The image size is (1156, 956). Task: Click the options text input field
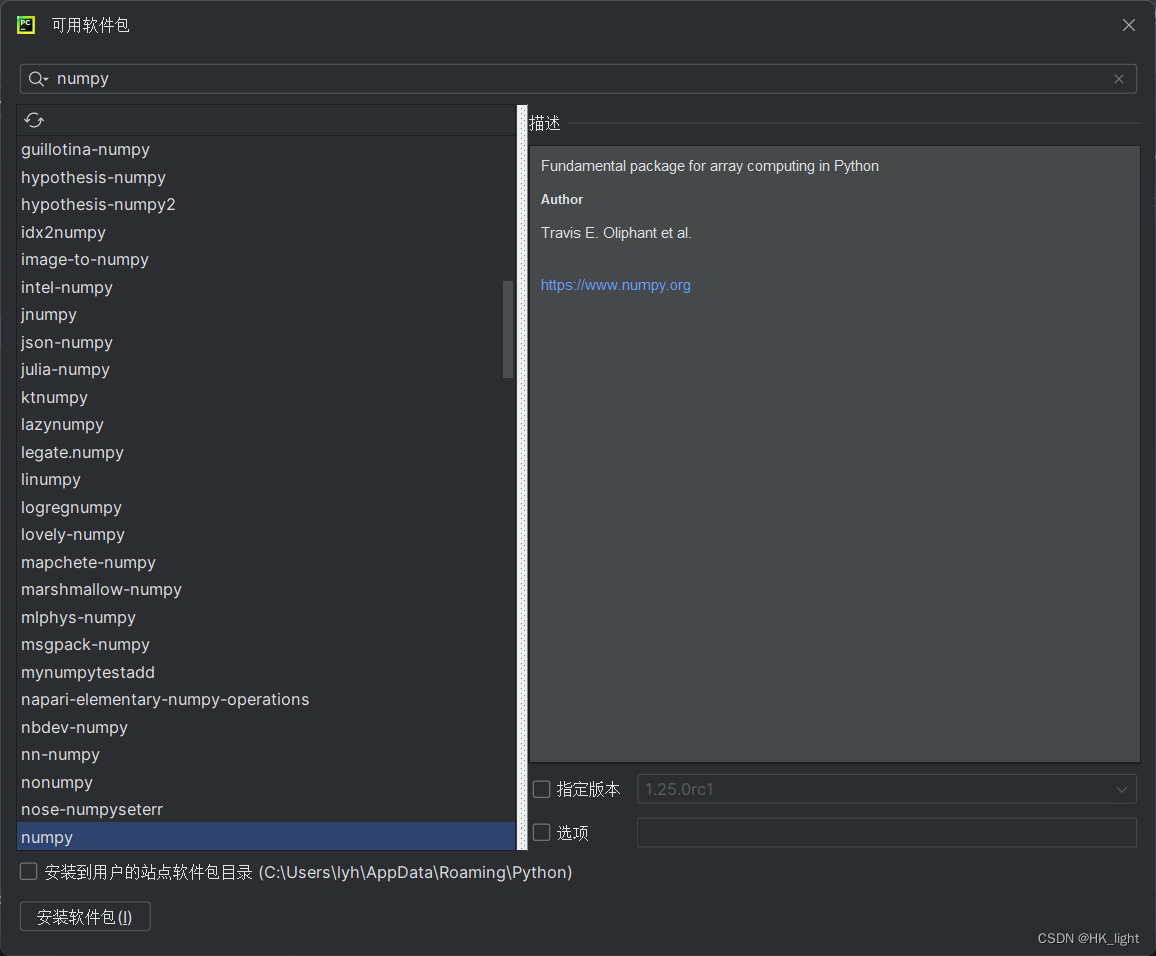(886, 833)
